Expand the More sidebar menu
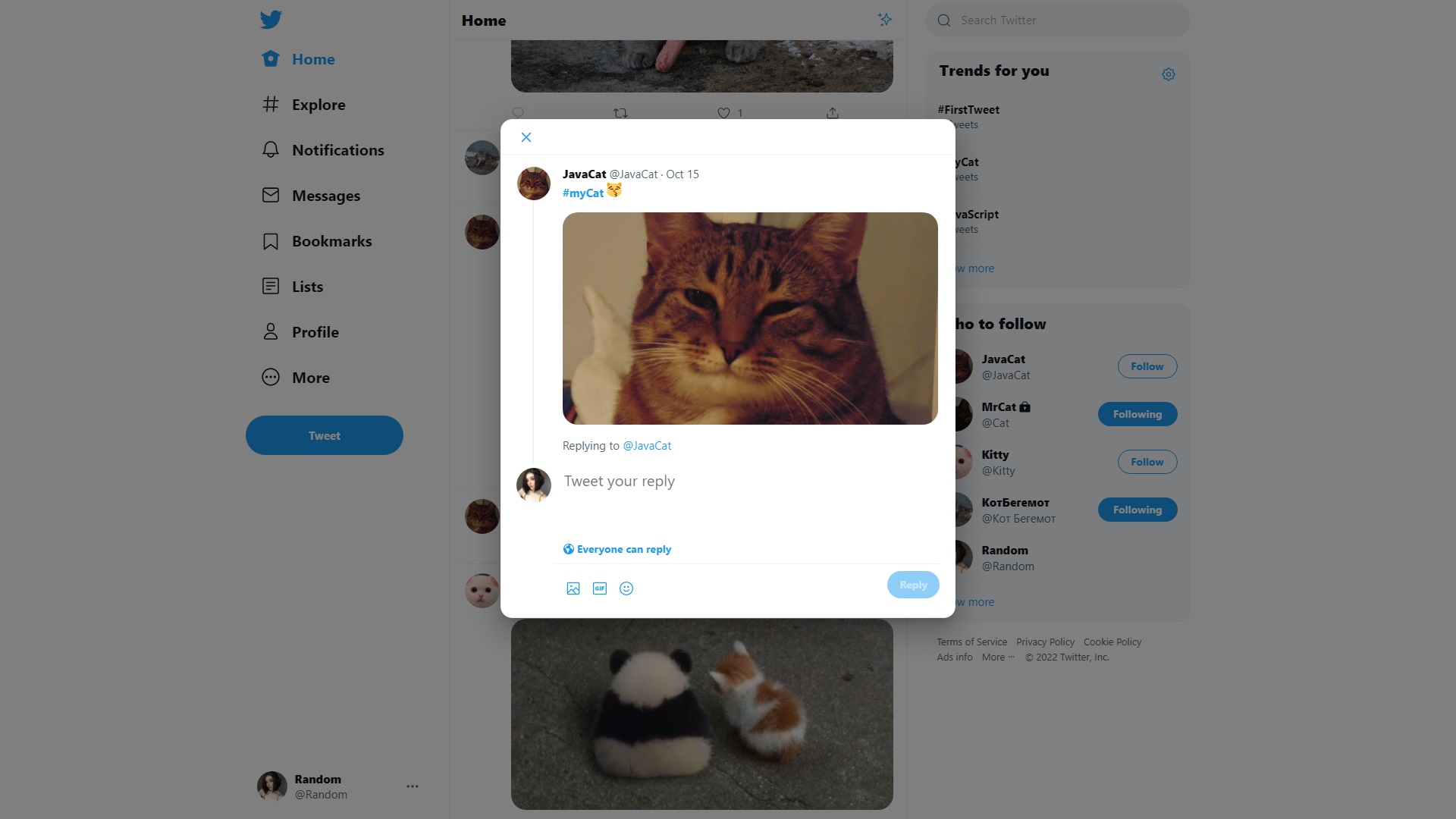 coord(296,378)
